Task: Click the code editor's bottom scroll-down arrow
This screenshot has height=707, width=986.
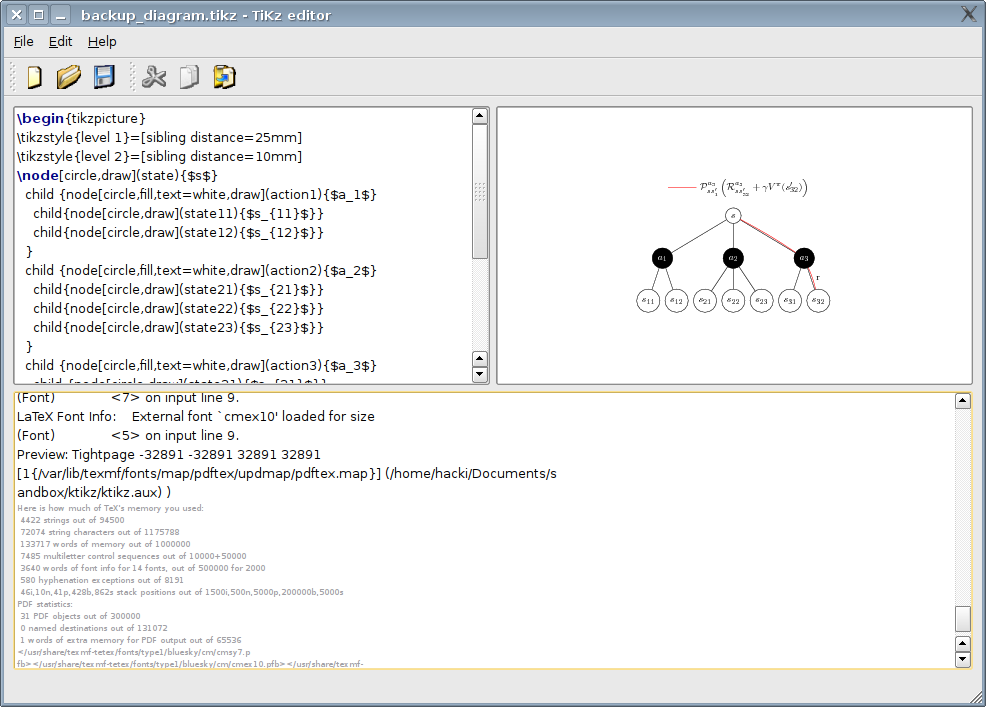Action: [x=480, y=375]
